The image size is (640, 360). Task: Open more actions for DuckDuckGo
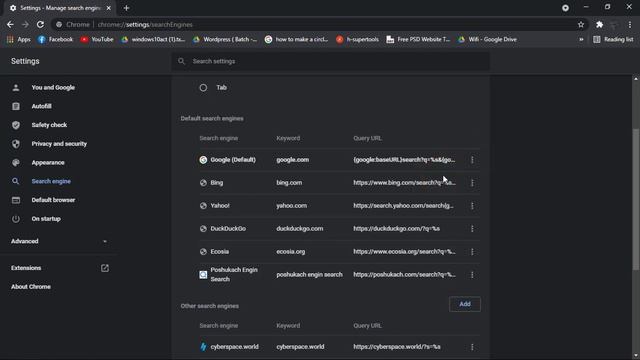(x=472, y=229)
